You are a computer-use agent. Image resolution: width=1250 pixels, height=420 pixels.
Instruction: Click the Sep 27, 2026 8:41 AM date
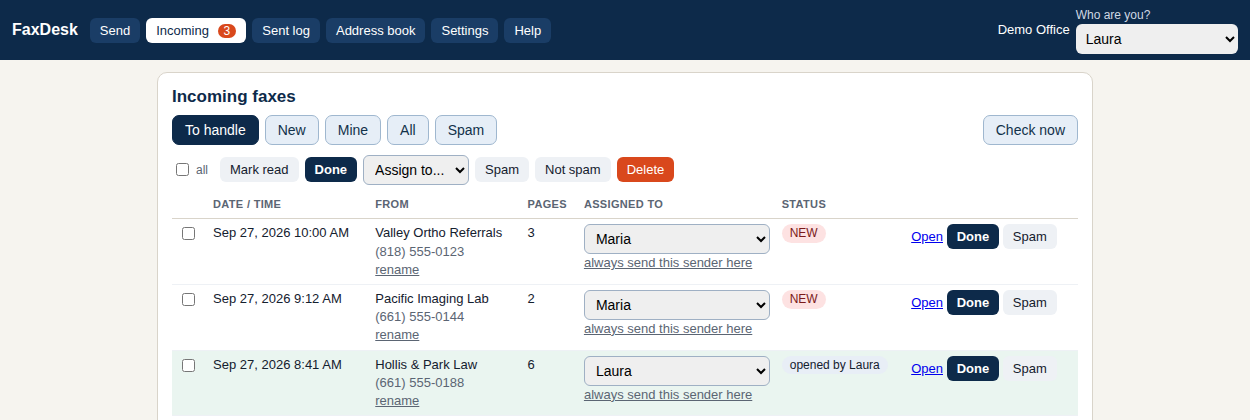coord(277,365)
